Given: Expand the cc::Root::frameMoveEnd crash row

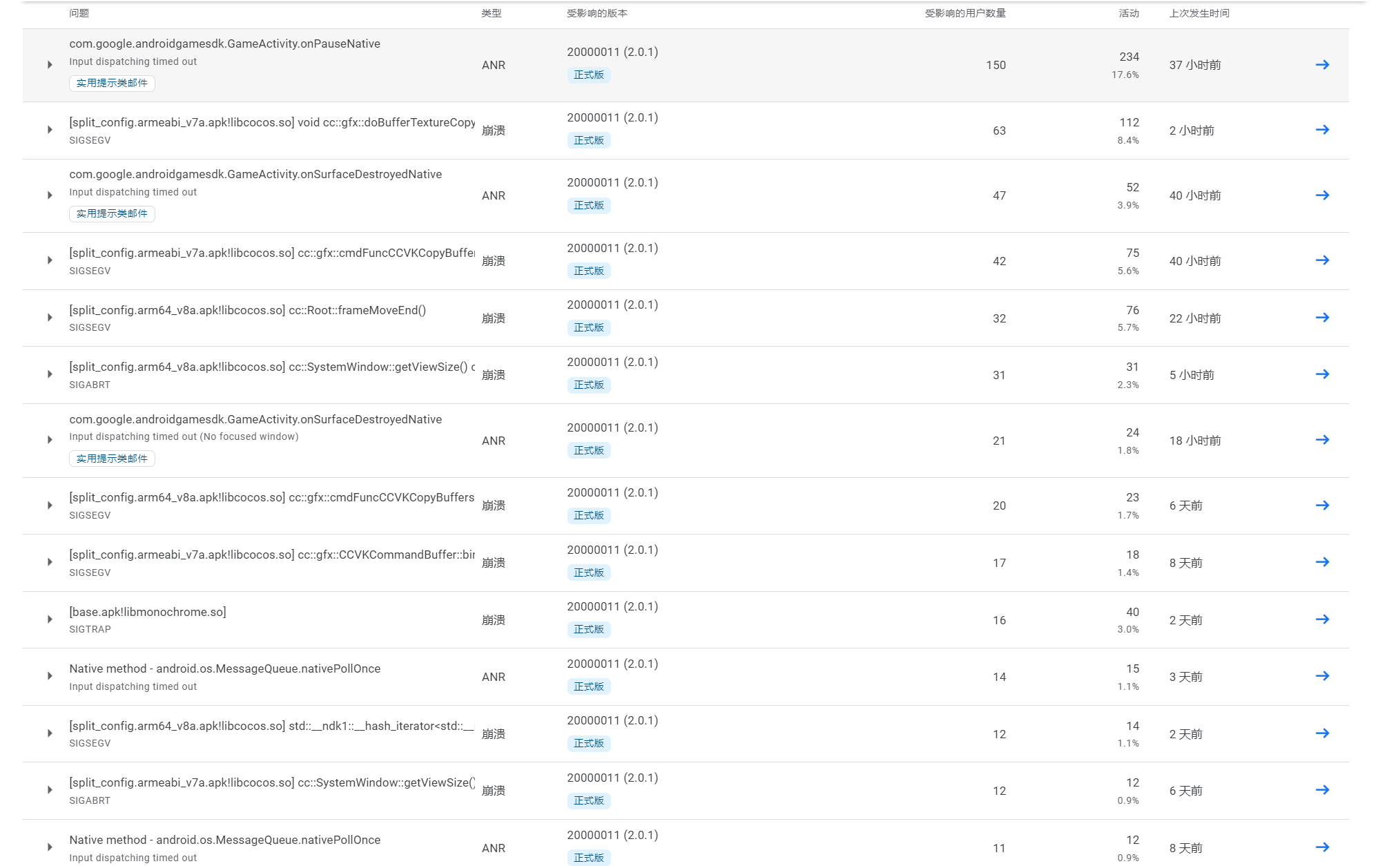Looking at the screenshot, I should click(x=50, y=318).
